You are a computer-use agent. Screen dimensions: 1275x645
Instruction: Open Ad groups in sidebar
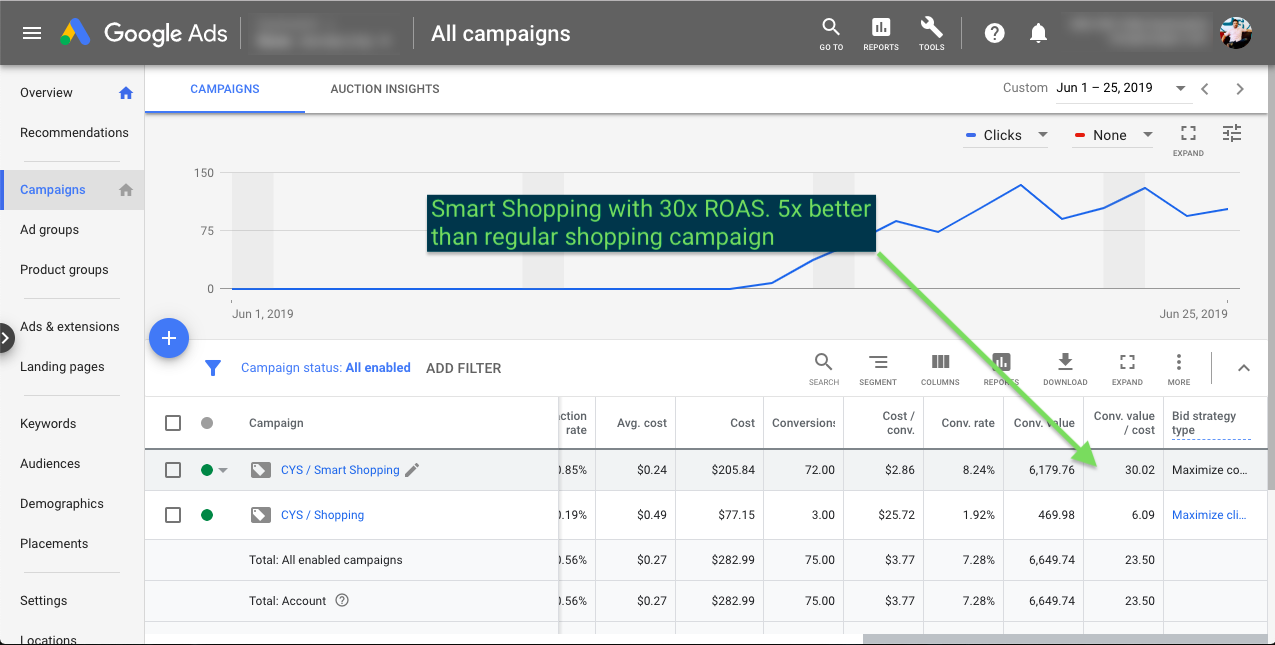click(x=49, y=230)
